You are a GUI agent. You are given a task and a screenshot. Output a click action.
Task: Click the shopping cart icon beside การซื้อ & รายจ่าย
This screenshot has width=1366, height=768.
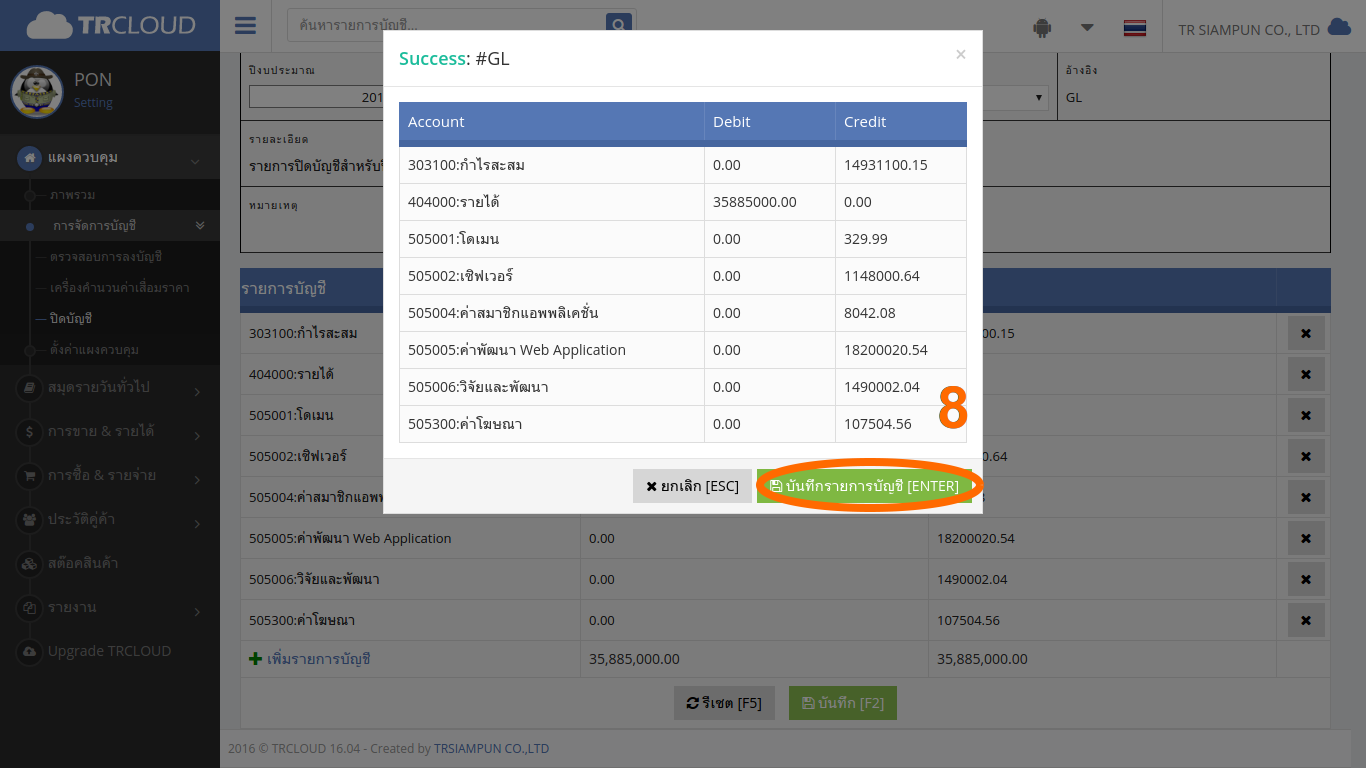(28, 476)
